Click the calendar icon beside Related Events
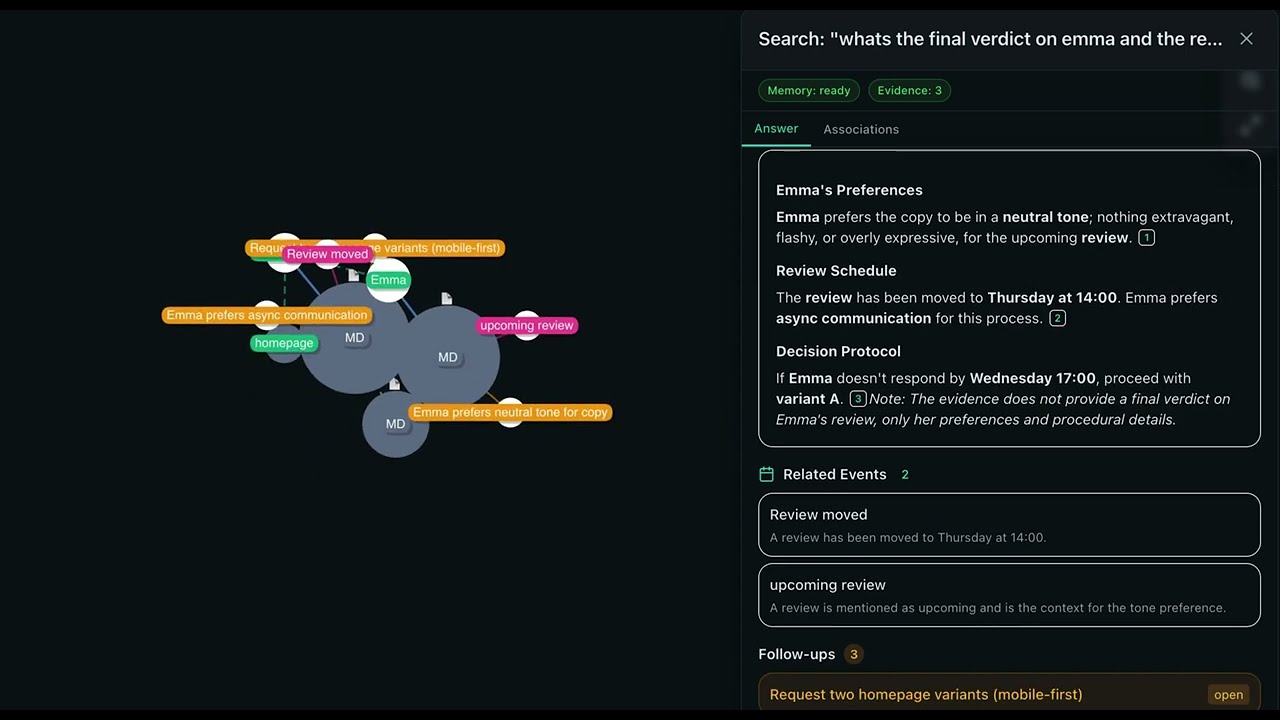Screen dimensions: 1280x720 click(x=767, y=474)
